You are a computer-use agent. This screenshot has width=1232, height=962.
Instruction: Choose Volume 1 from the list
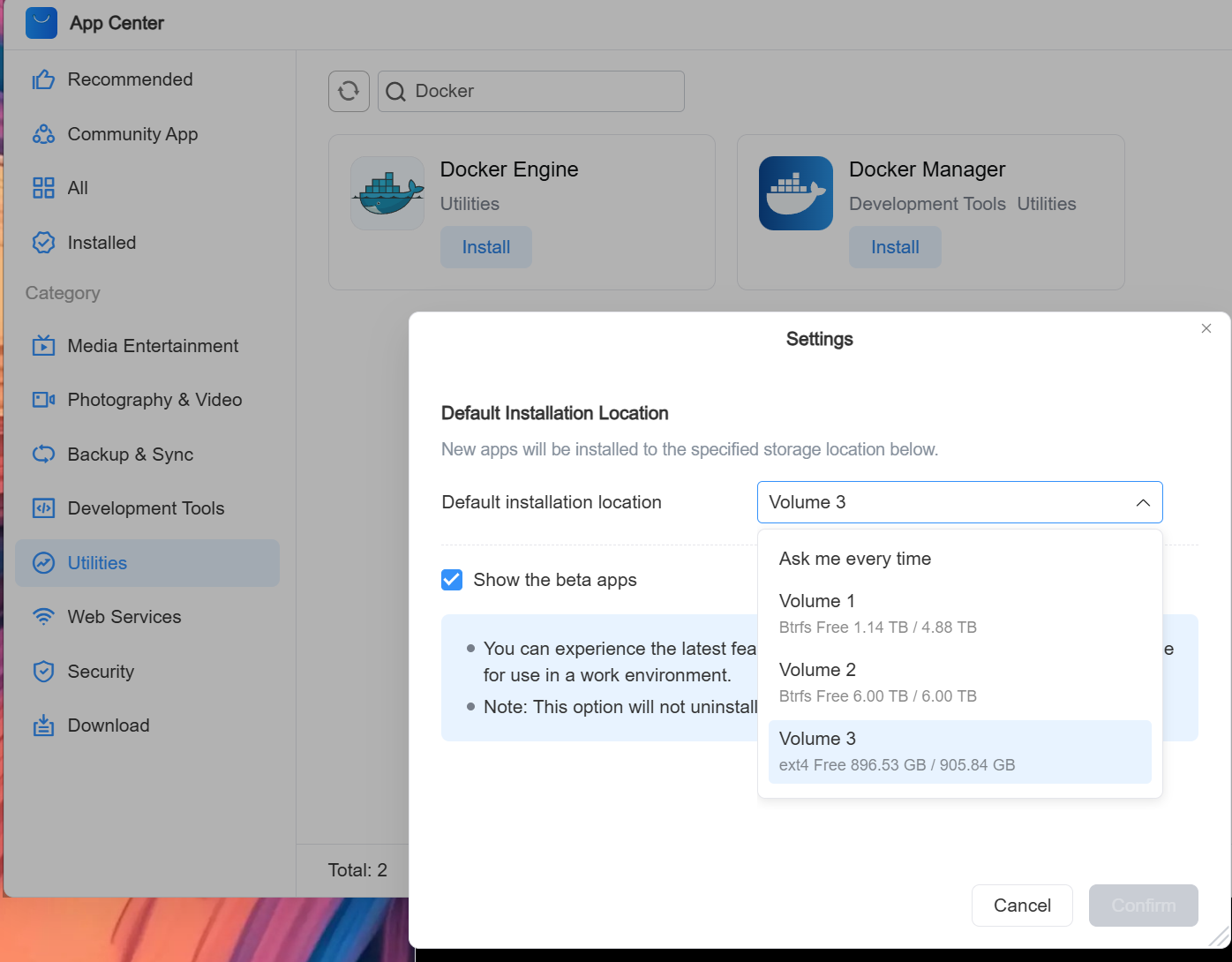[959, 613]
